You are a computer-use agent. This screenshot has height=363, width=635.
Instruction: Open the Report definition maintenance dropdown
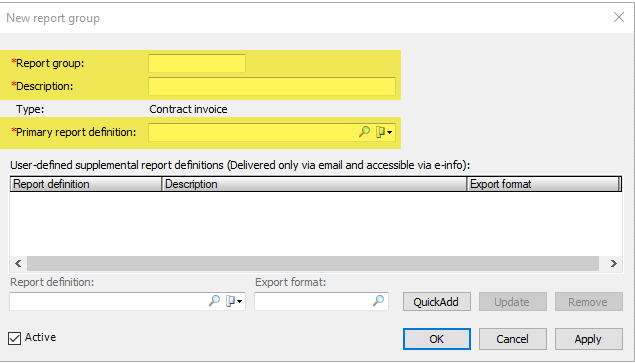coord(235,301)
